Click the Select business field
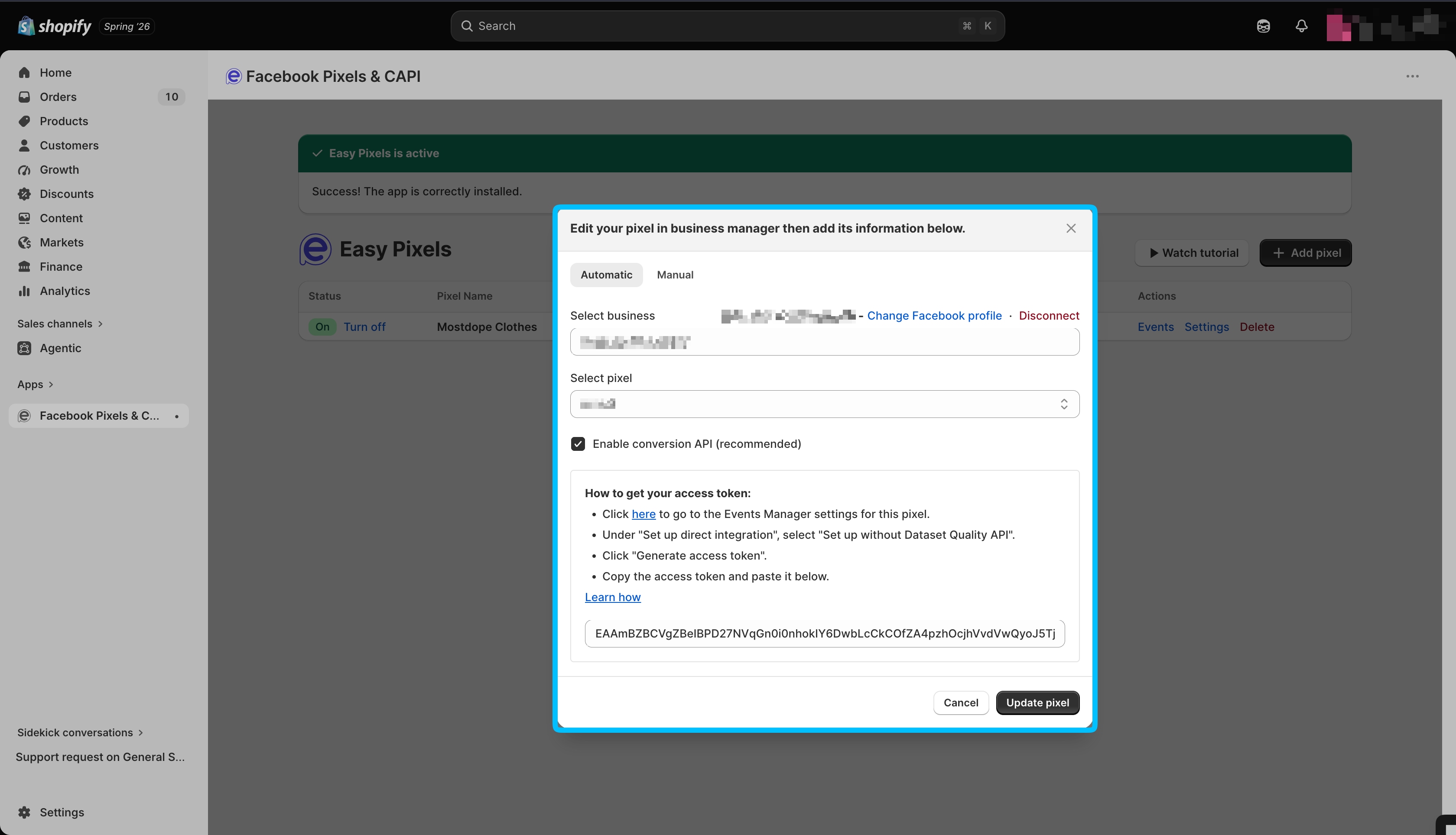Screen dimensions: 1456x835 824,342
